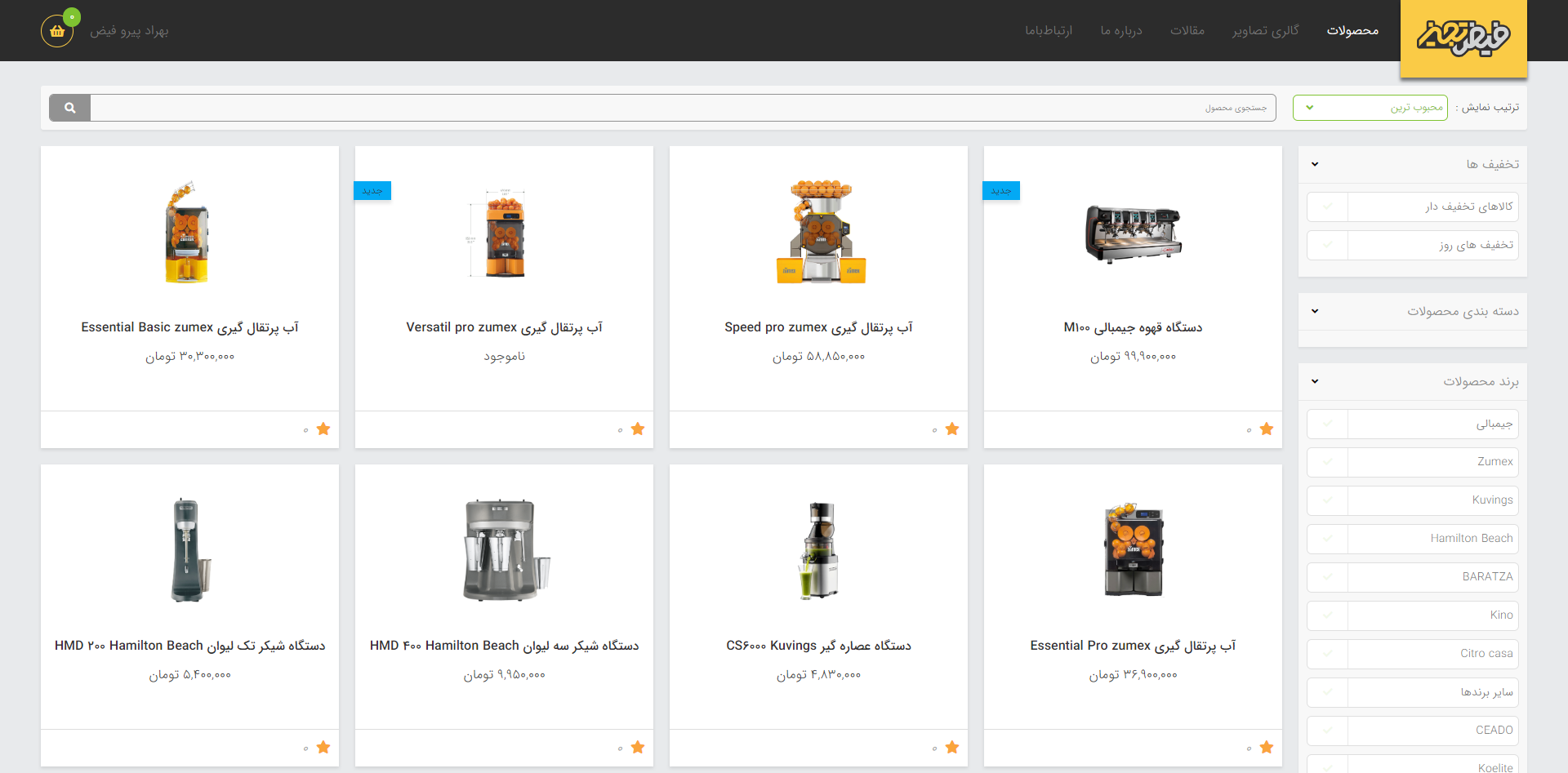Image resolution: width=1568 pixels, height=773 pixels.
Task: Click star rating on HMD 200 Hamilton Beach card
Action: [x=323, y=748]
